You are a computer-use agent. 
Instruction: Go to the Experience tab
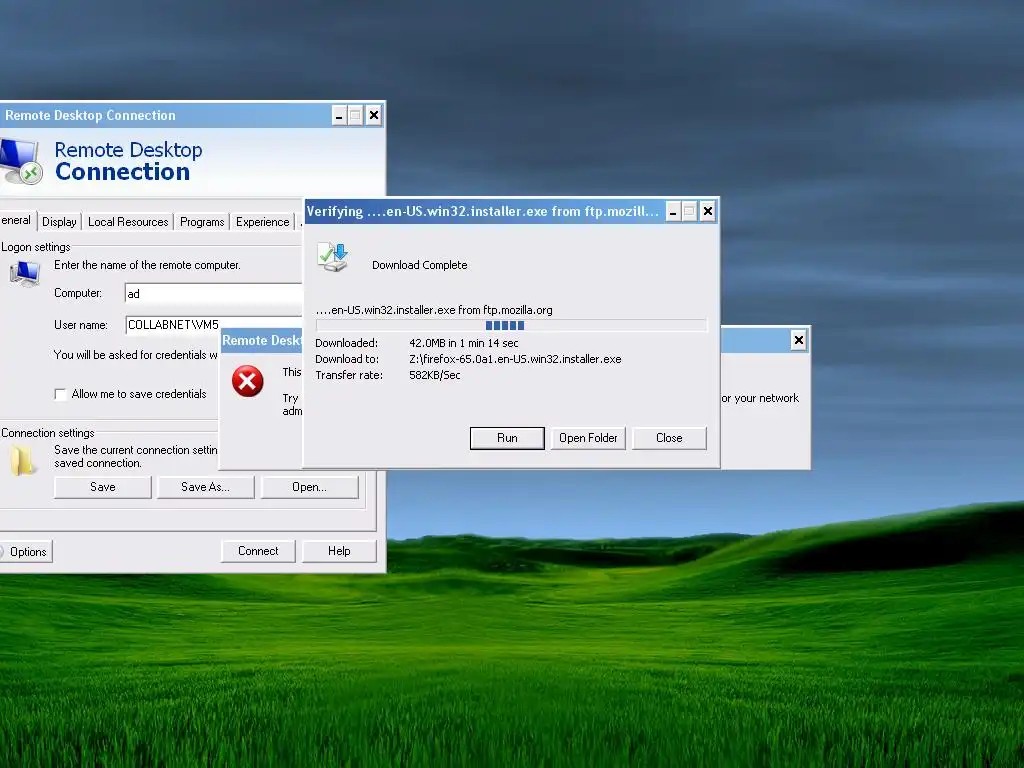point(263,222)
